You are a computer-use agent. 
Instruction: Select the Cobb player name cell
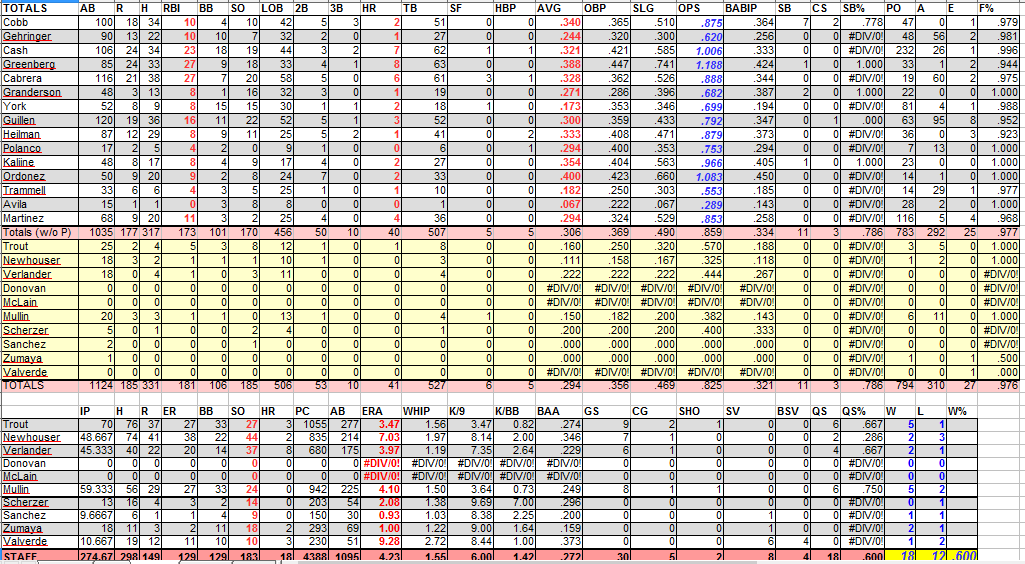coord(39,22)
